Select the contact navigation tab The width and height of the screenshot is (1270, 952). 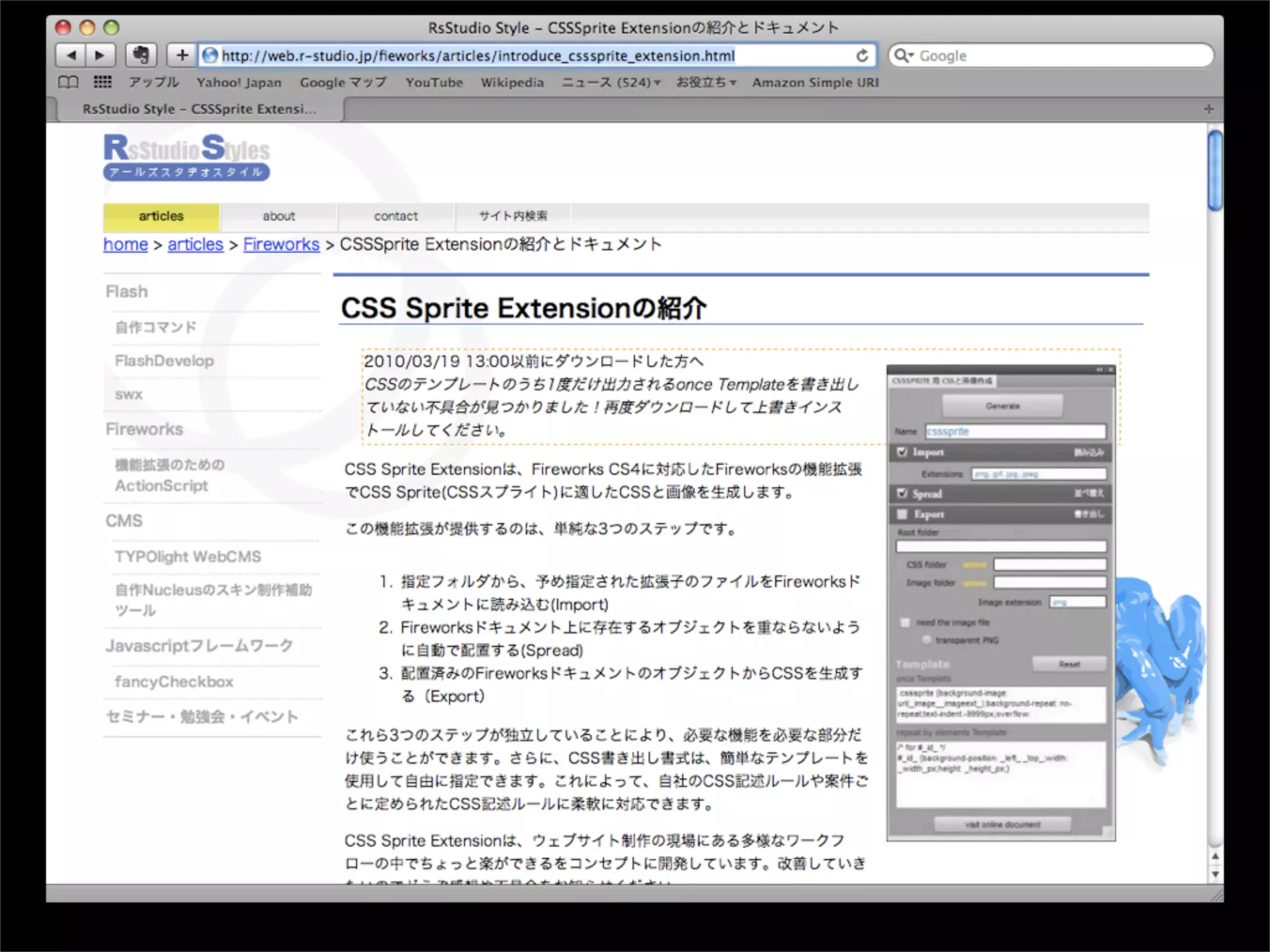pos(396,216)
